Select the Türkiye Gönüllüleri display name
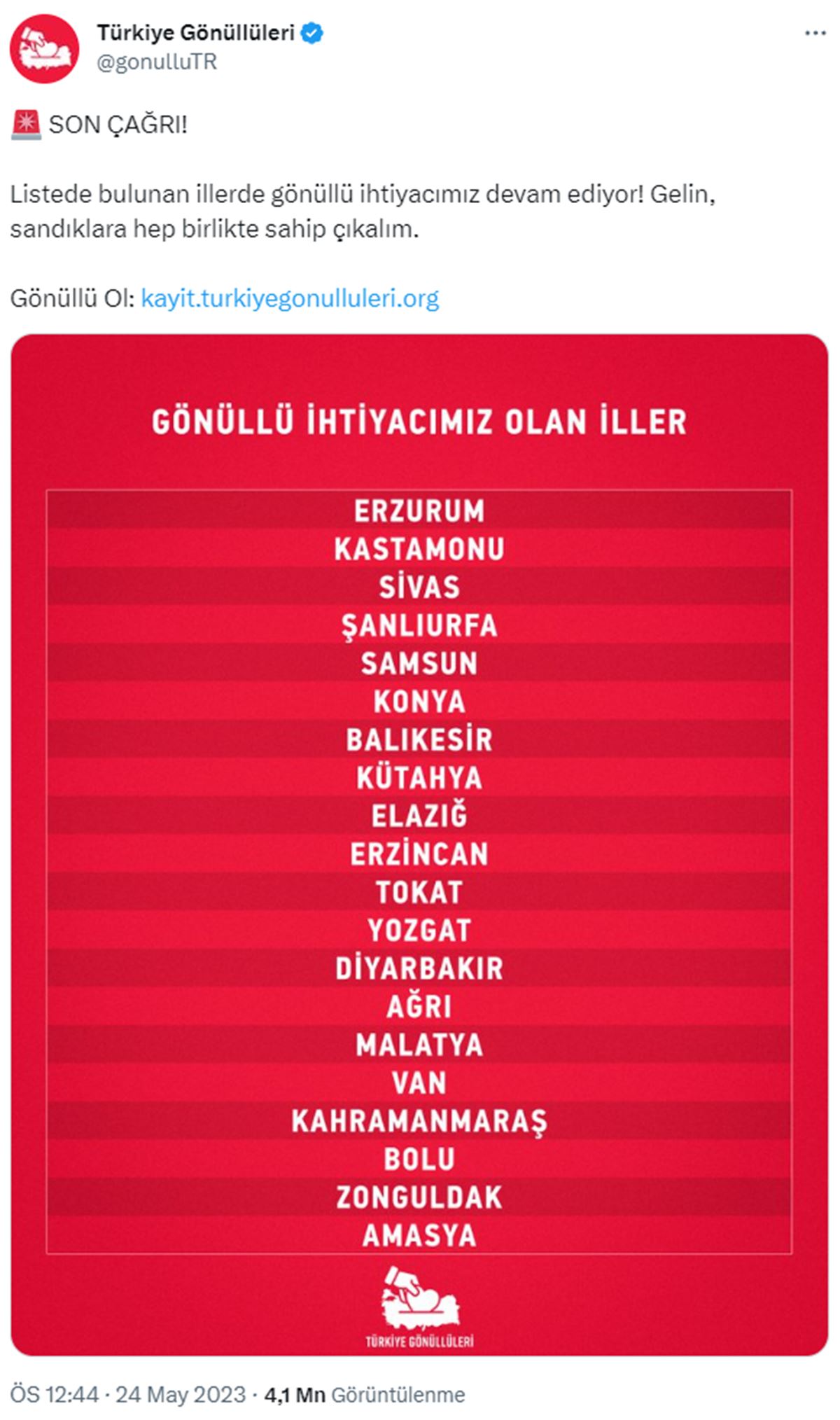 [196, 31]
